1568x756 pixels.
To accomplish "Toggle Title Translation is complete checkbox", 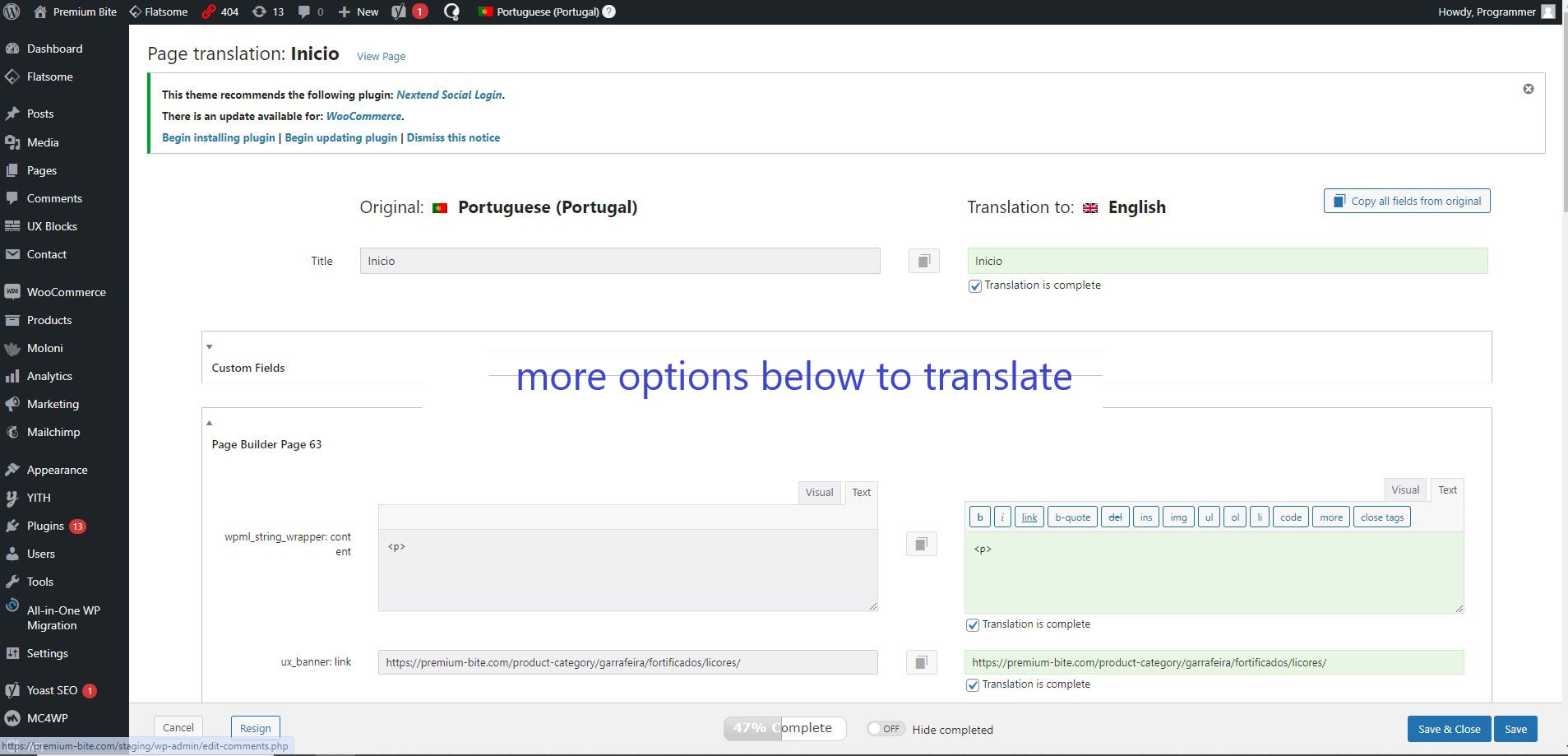I will pos(974,286).
